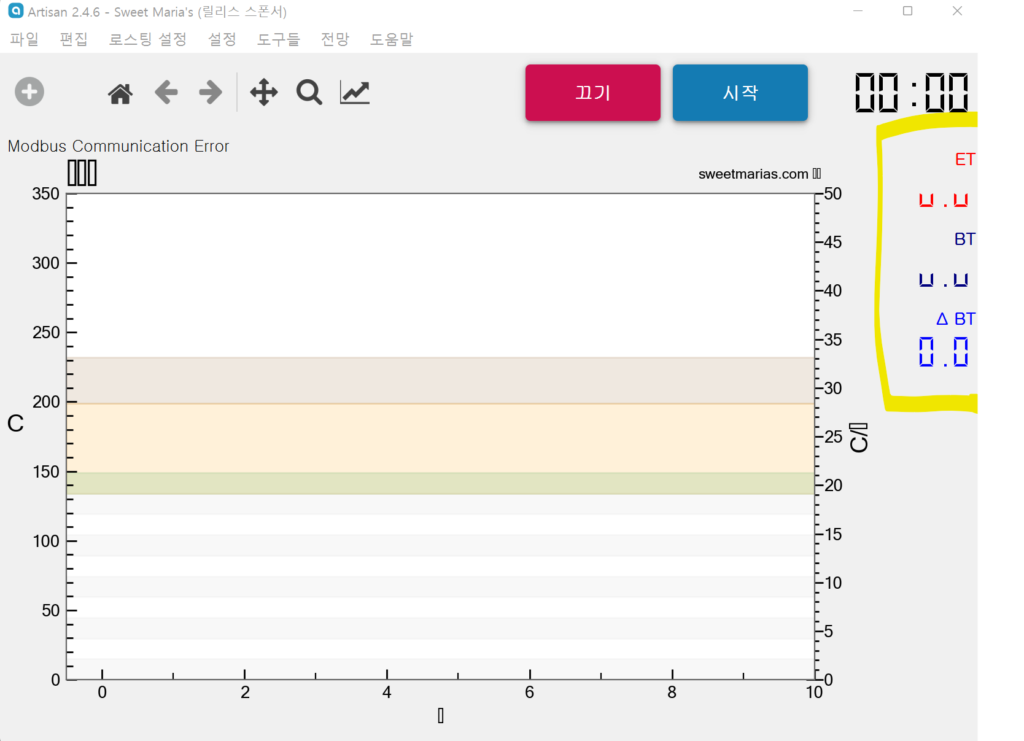This screenshot has height=741, width=1024.
Task: Click the Artisan app icon in title bar
Action: (x=15, y=12)
